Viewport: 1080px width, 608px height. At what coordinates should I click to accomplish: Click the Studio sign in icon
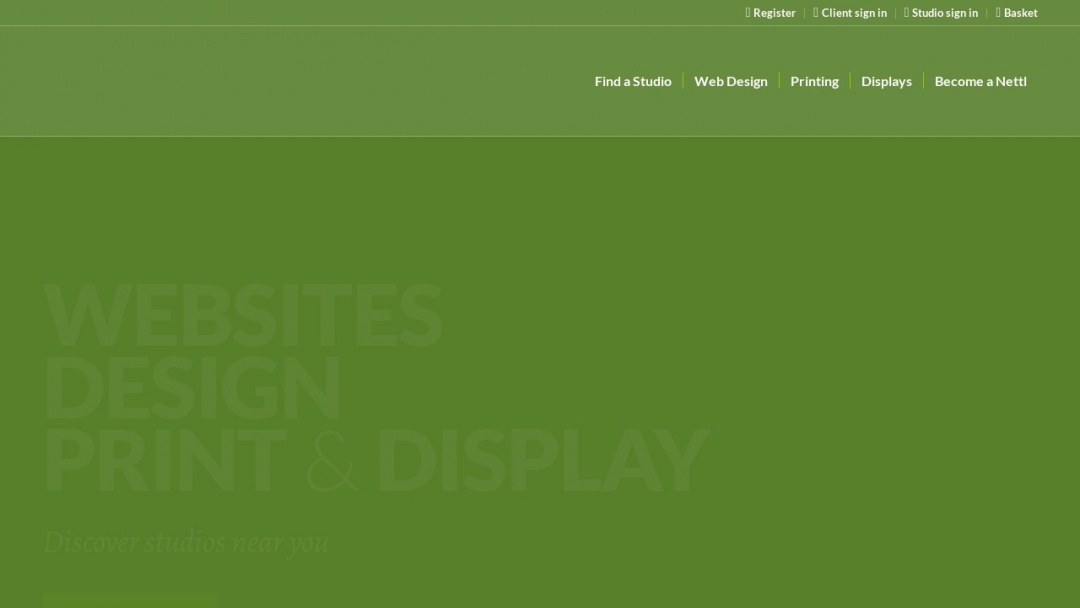coord(906,12)
